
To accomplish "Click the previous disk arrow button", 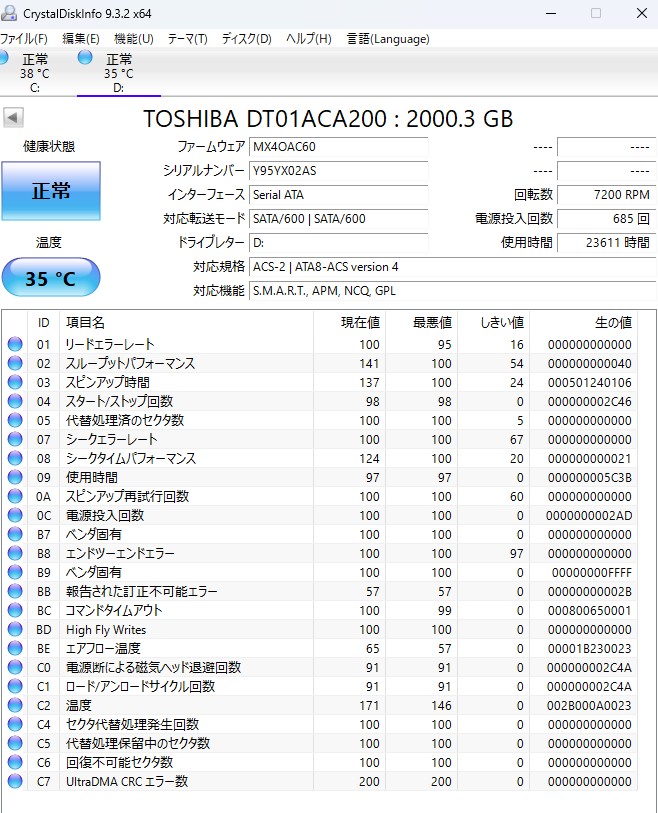I will pos(13,117).
